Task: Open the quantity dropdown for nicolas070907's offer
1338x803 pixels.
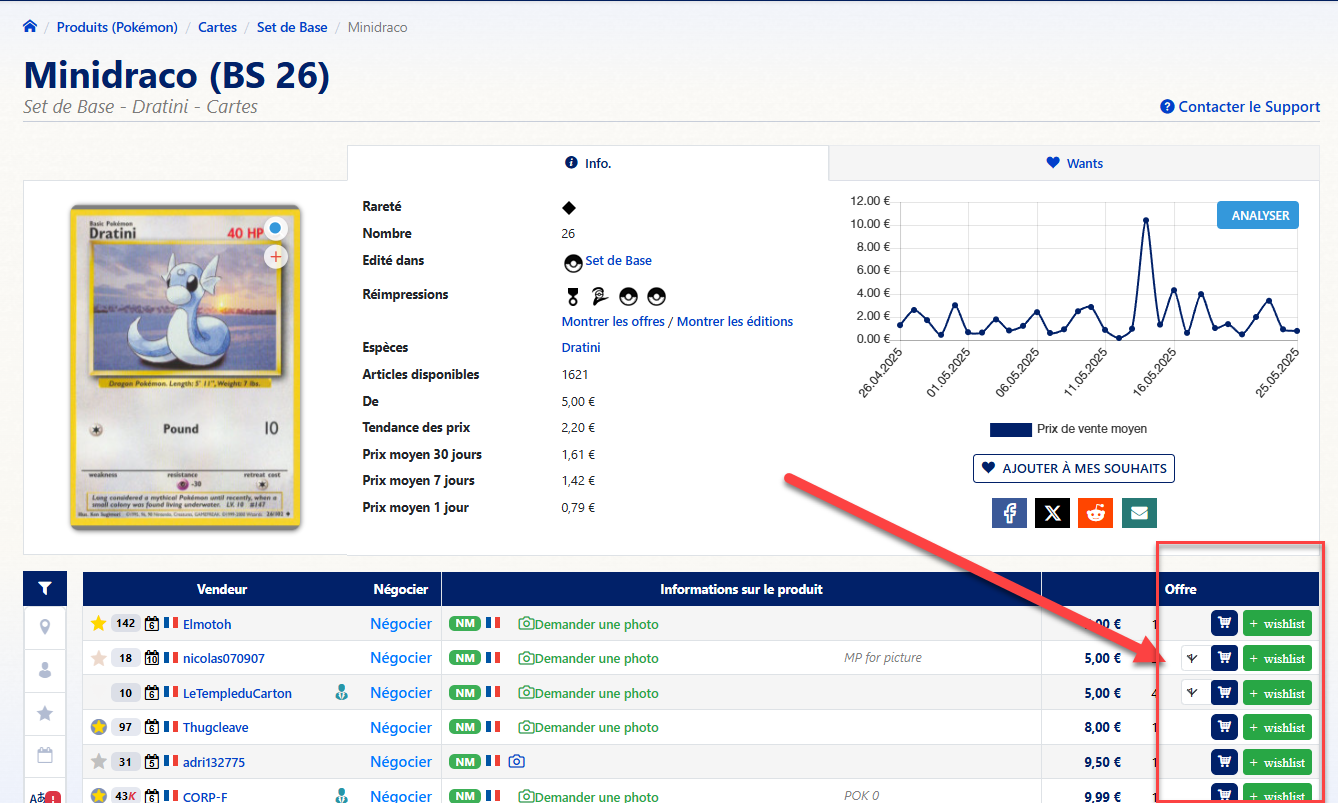Action: (1192, 658)
